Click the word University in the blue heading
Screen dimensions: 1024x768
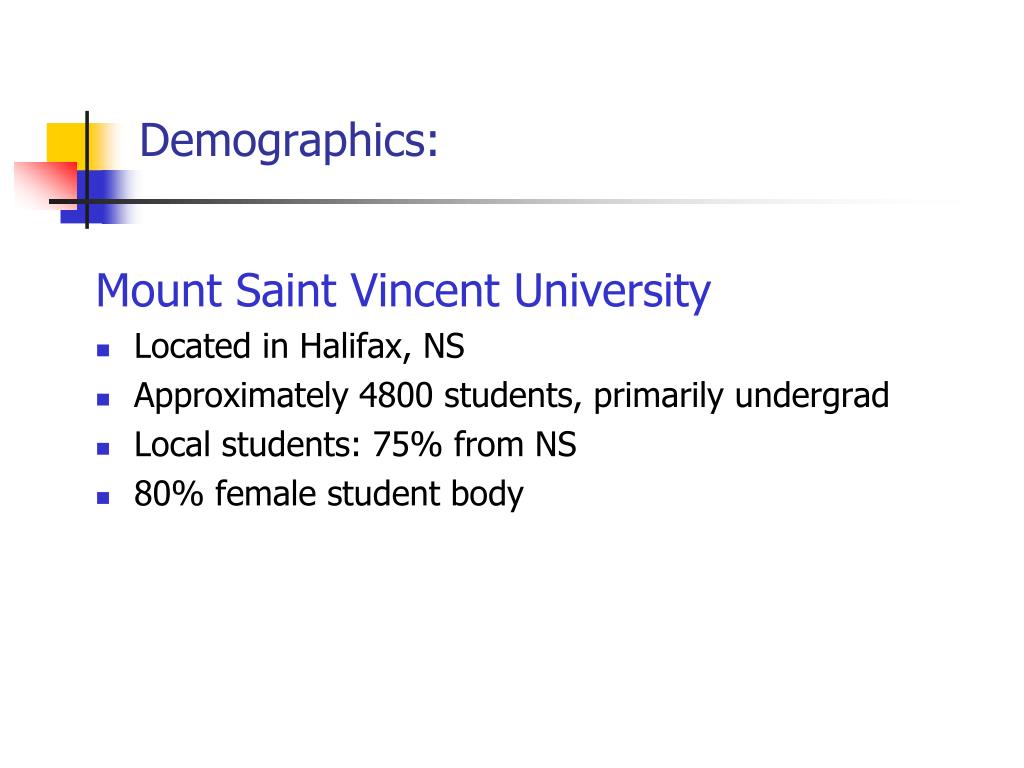pyautogui.click(x=612, y=291)
